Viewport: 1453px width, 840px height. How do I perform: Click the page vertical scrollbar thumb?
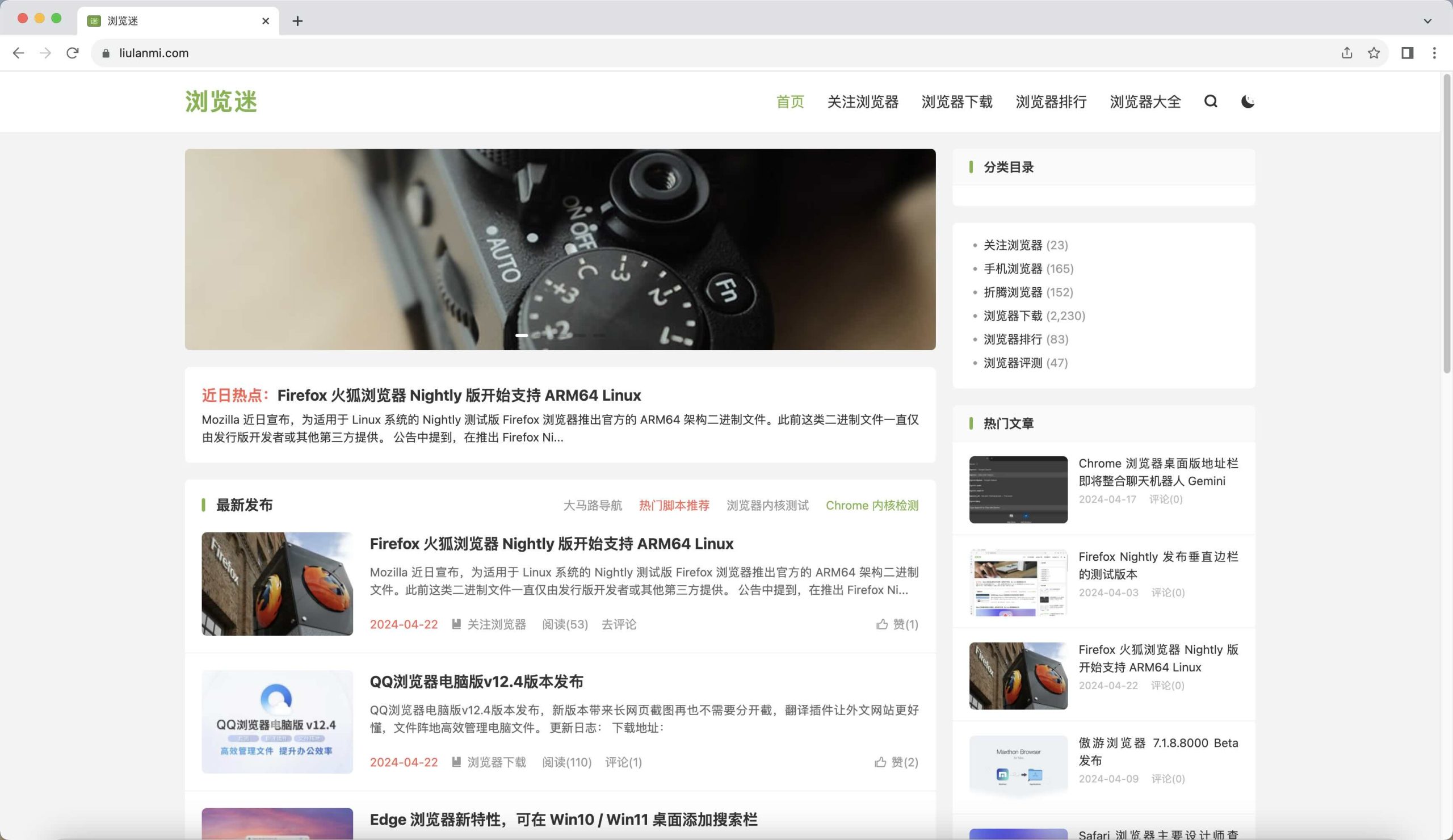pyautogui.click(x=1447, y=224)
